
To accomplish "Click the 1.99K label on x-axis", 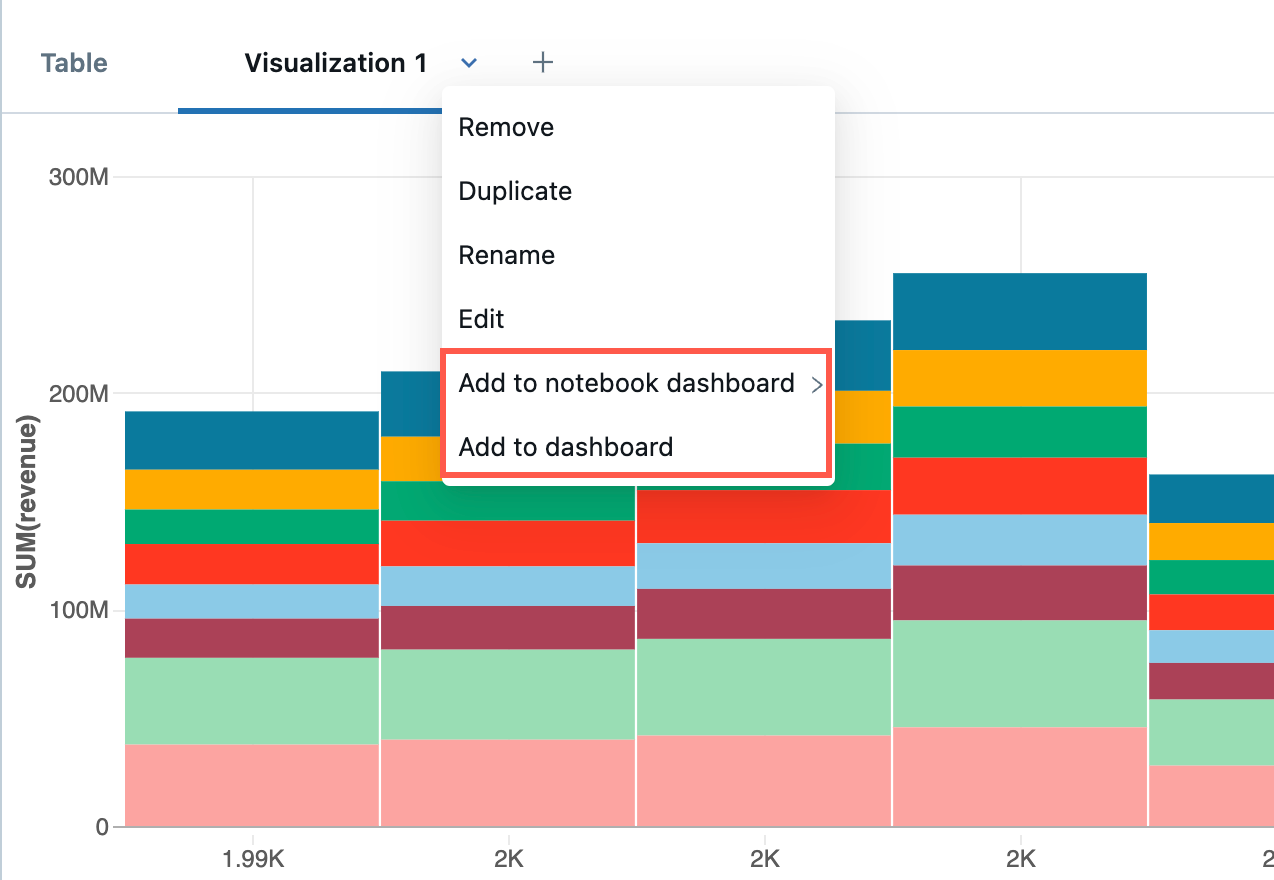I will pyautogui.click(x=250, y=858).
